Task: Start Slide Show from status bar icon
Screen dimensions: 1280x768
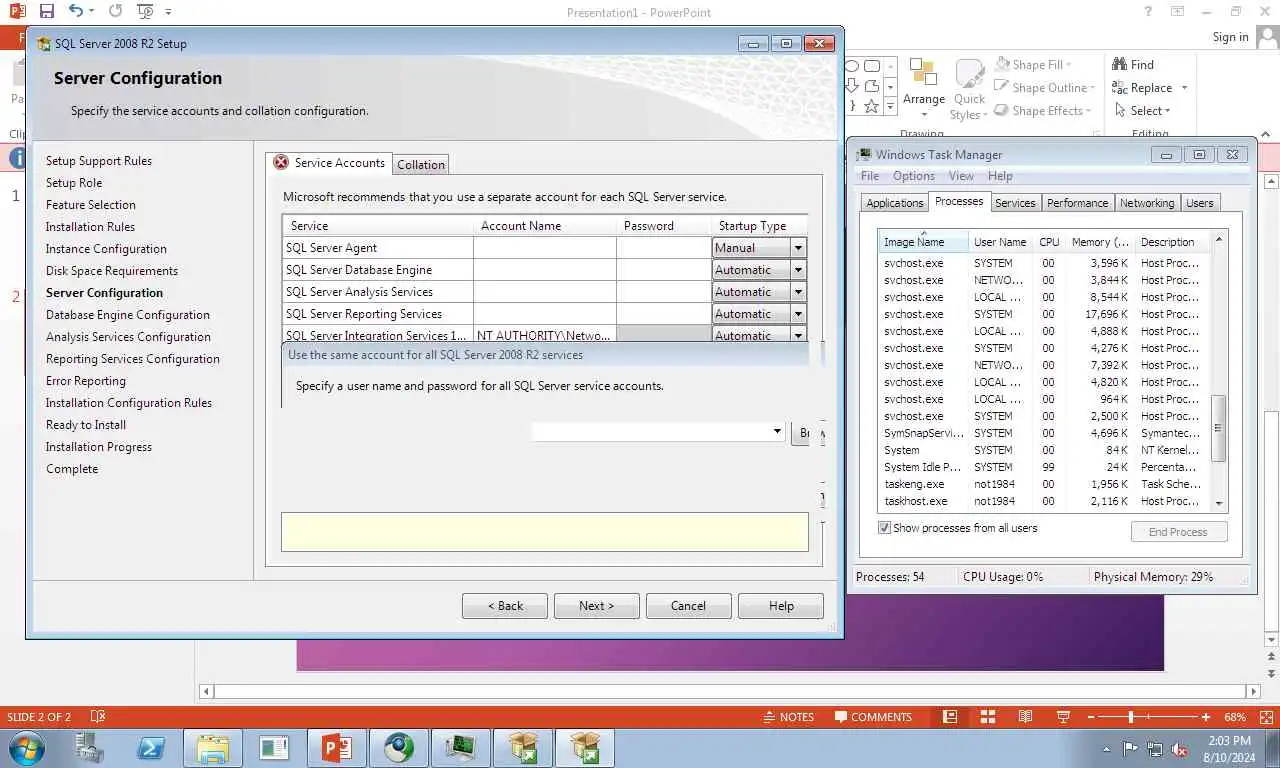Action: point(1062,717)
